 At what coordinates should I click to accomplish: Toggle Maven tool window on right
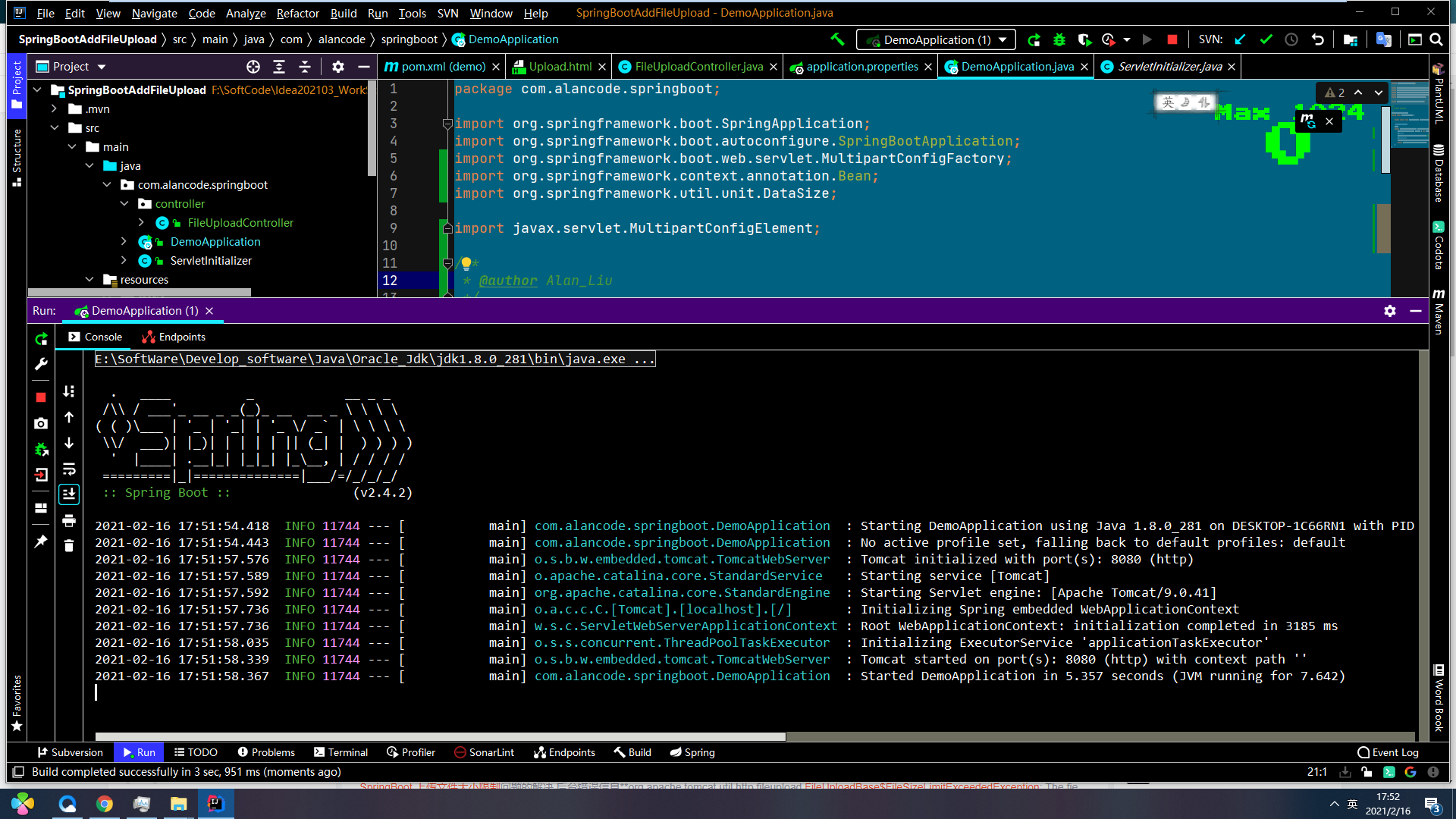tap(1438, 311)
